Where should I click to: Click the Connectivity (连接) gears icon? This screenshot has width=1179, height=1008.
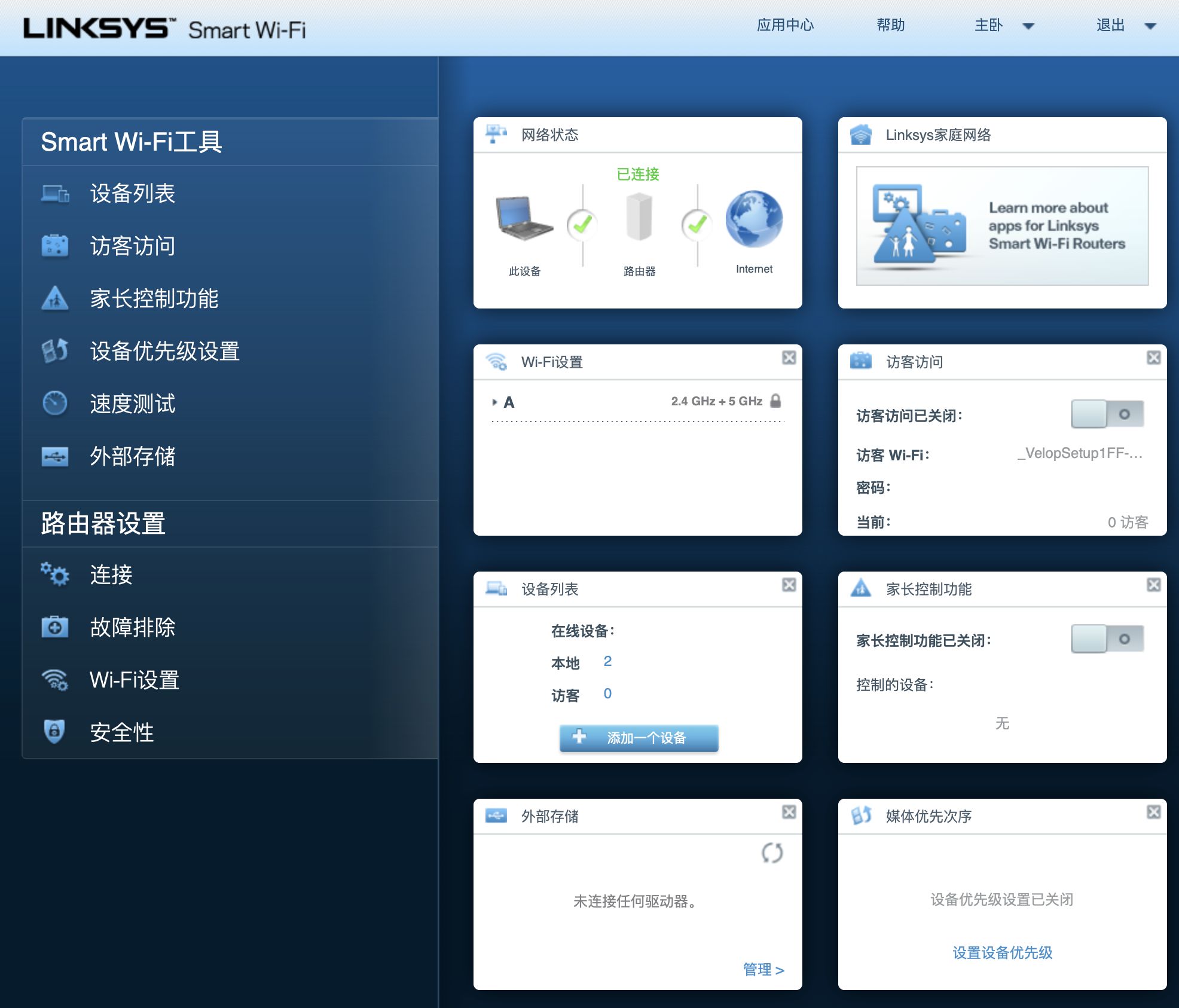pos(55,574)
